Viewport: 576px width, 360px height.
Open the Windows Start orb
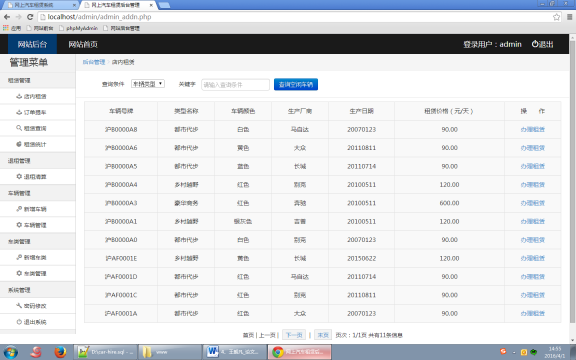[10, 352]
